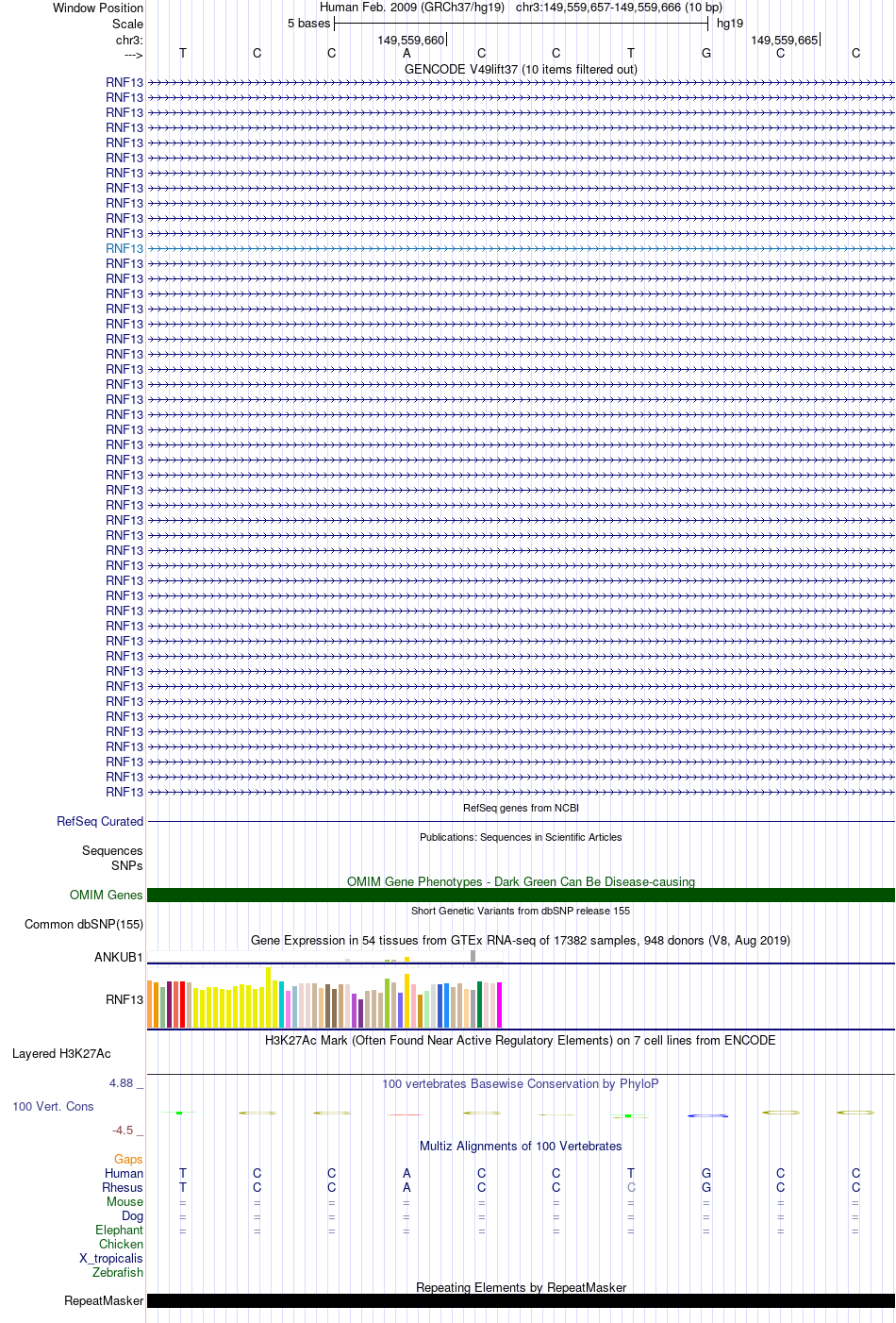The width and height of the screenshot is (896, 1323).
Task: Click the RefSeq Curated track label
Action: tap(100, 821)
